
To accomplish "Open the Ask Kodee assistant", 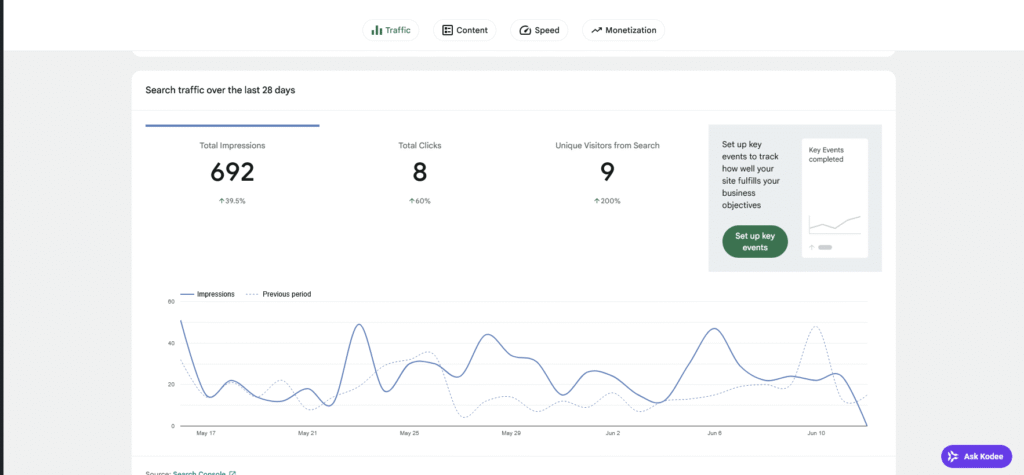I will pyautogui.click(x=976, y=456).
